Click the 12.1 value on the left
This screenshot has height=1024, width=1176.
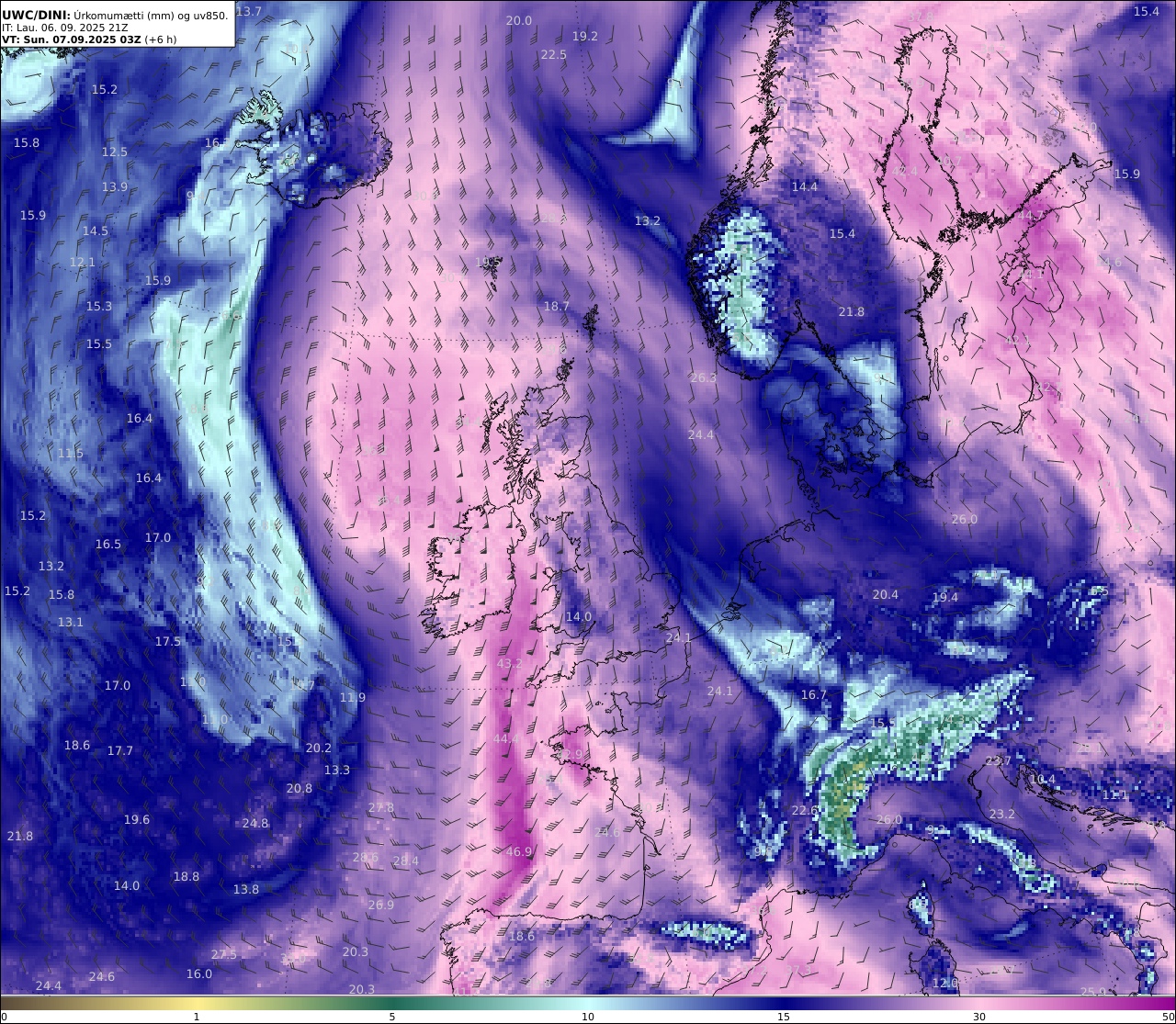tap(83, 262)
